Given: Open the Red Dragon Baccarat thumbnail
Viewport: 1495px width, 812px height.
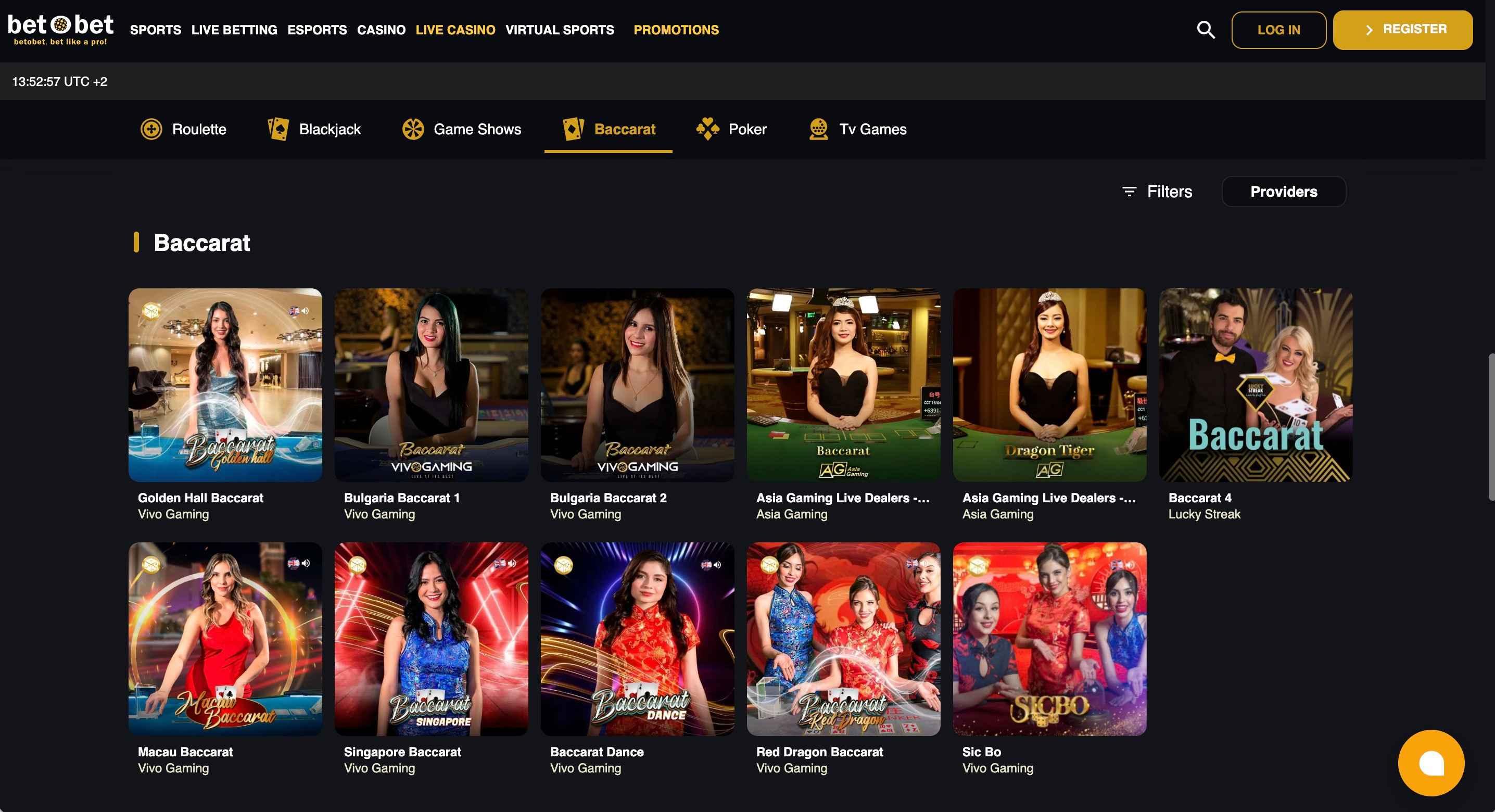Looking at the screenshot, I should pos(843,639).
